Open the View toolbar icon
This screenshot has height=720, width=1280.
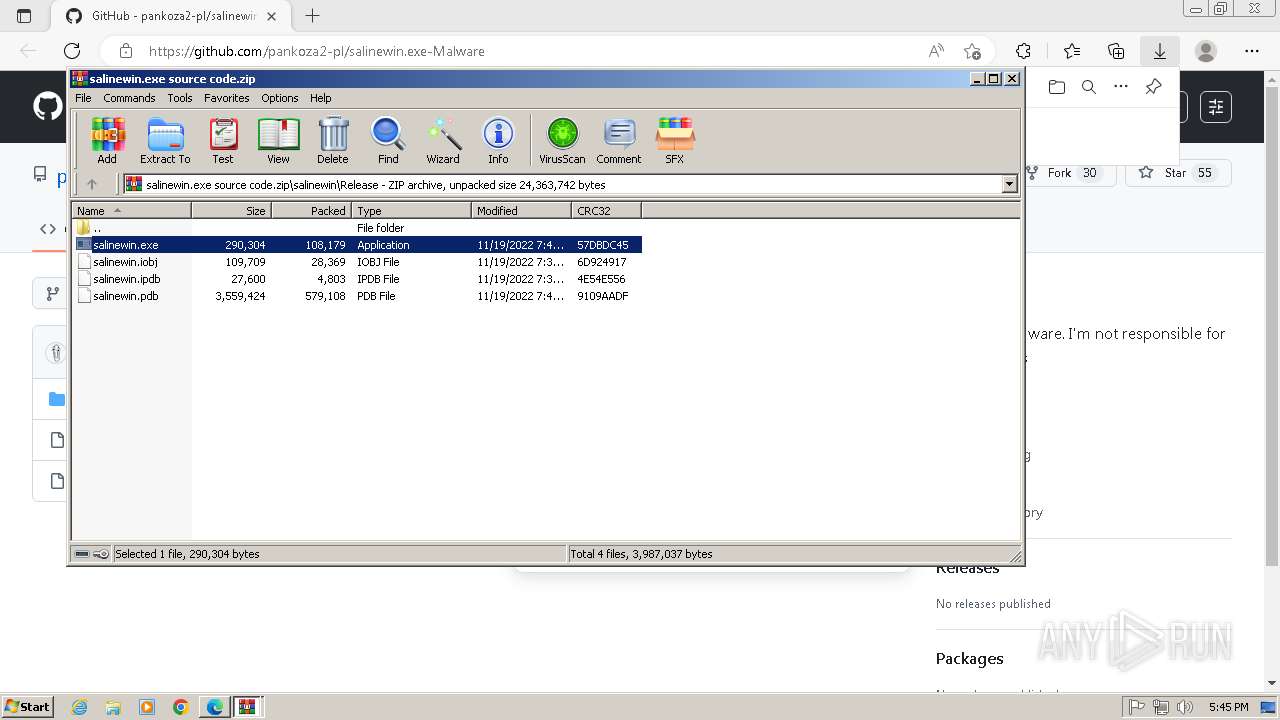[278, 140]
